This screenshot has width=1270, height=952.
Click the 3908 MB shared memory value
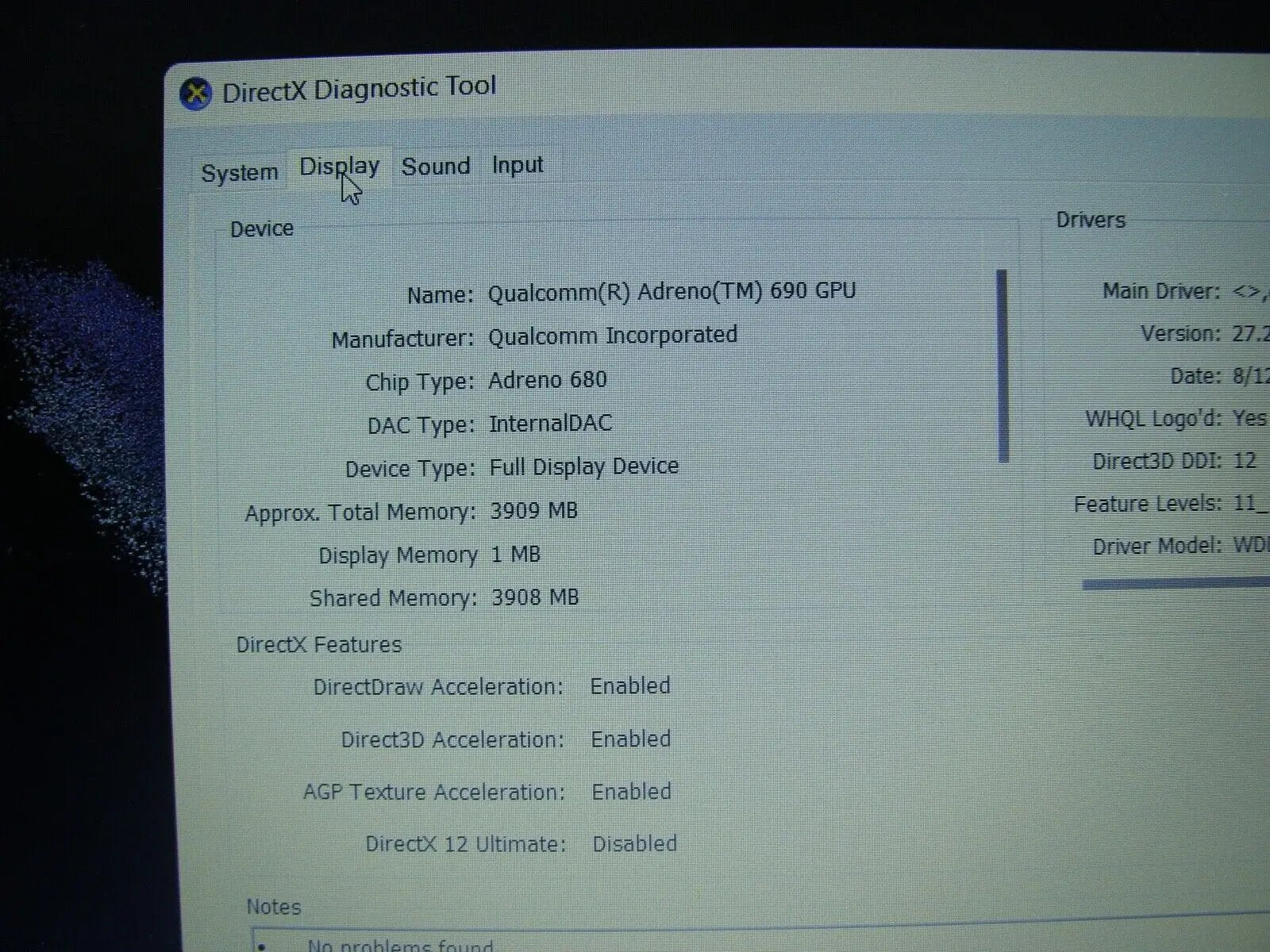[535, 597]
